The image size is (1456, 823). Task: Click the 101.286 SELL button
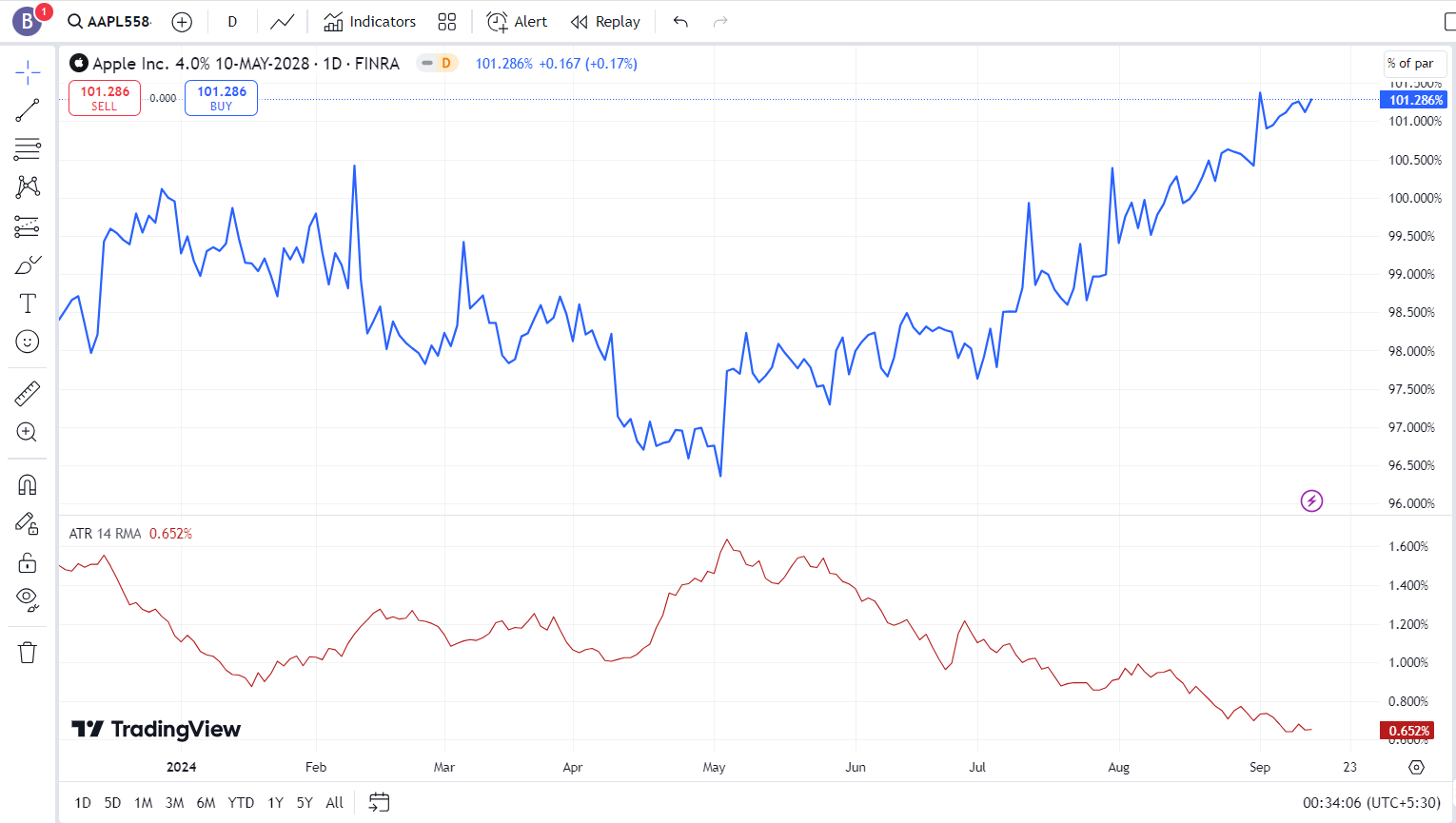click(x=105, y=98)
